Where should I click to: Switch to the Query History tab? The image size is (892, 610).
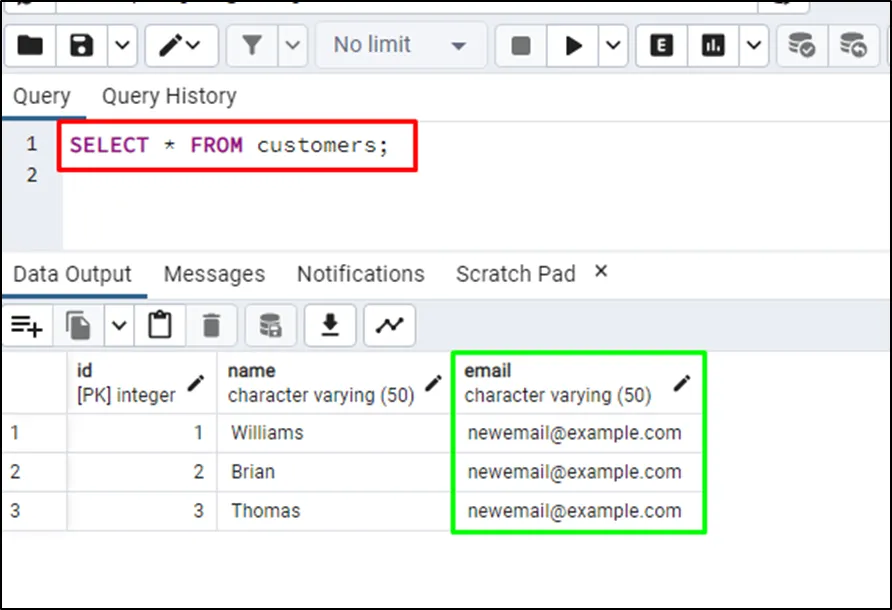[x=169, y=97]
